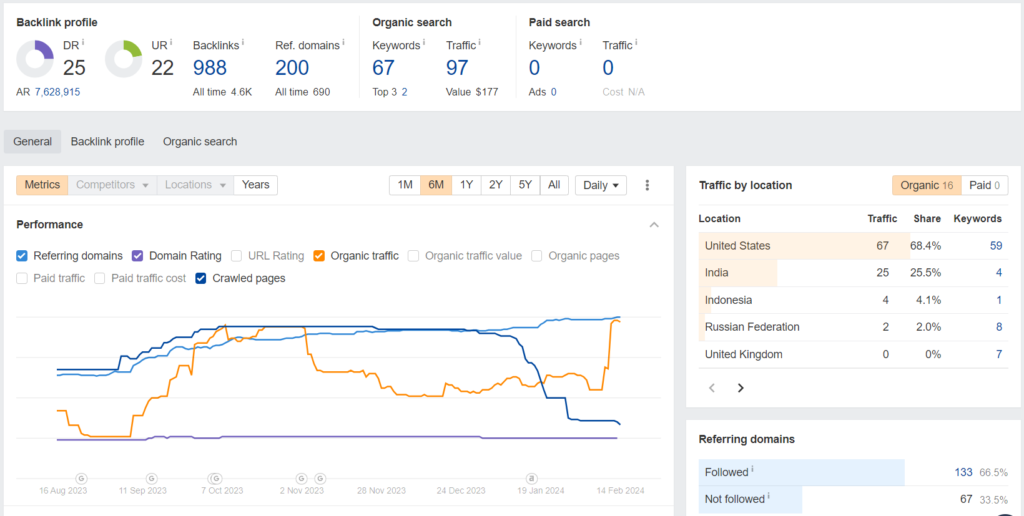Click the info icon beside Paid search Keywords
The image size is (1024, 516).
pyautogui.click(x=580, y=42)
